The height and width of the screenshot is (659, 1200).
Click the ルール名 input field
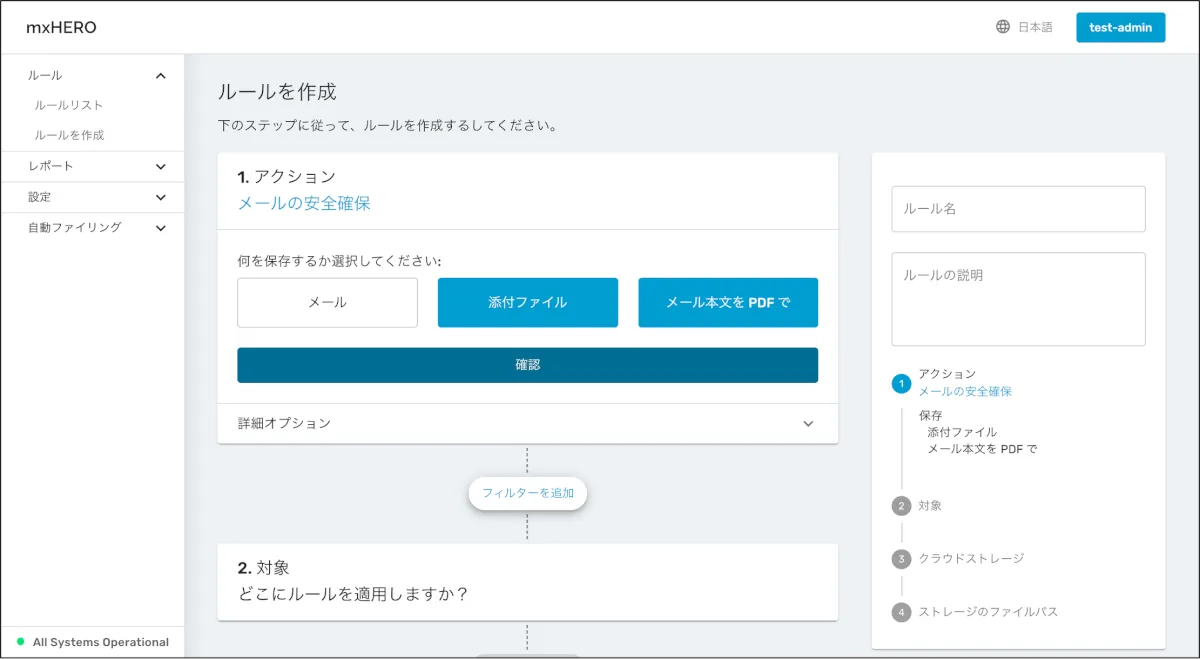click(x=1018, y=209)
